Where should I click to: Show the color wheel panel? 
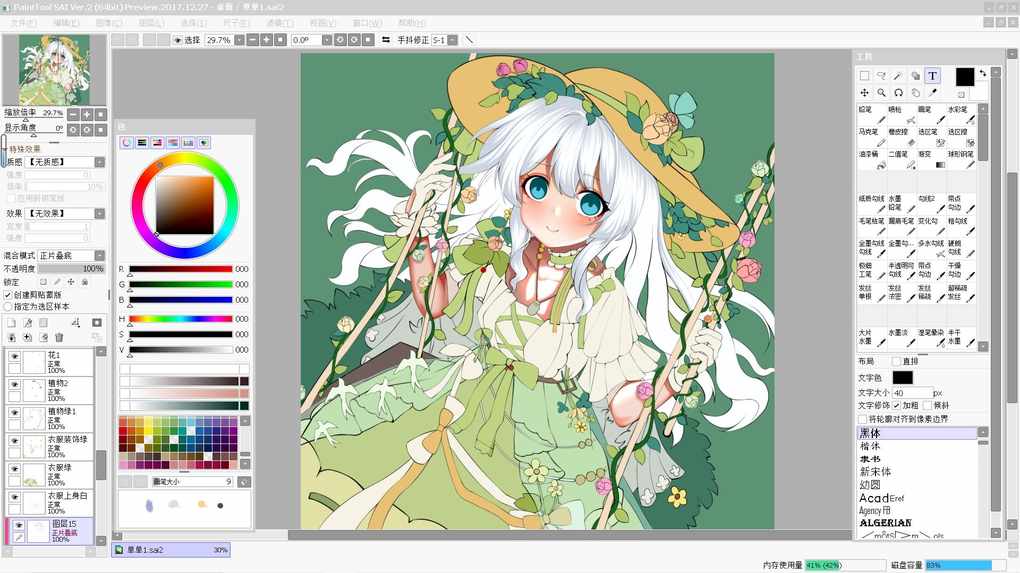pyautogui.click(x=126, y=142)
